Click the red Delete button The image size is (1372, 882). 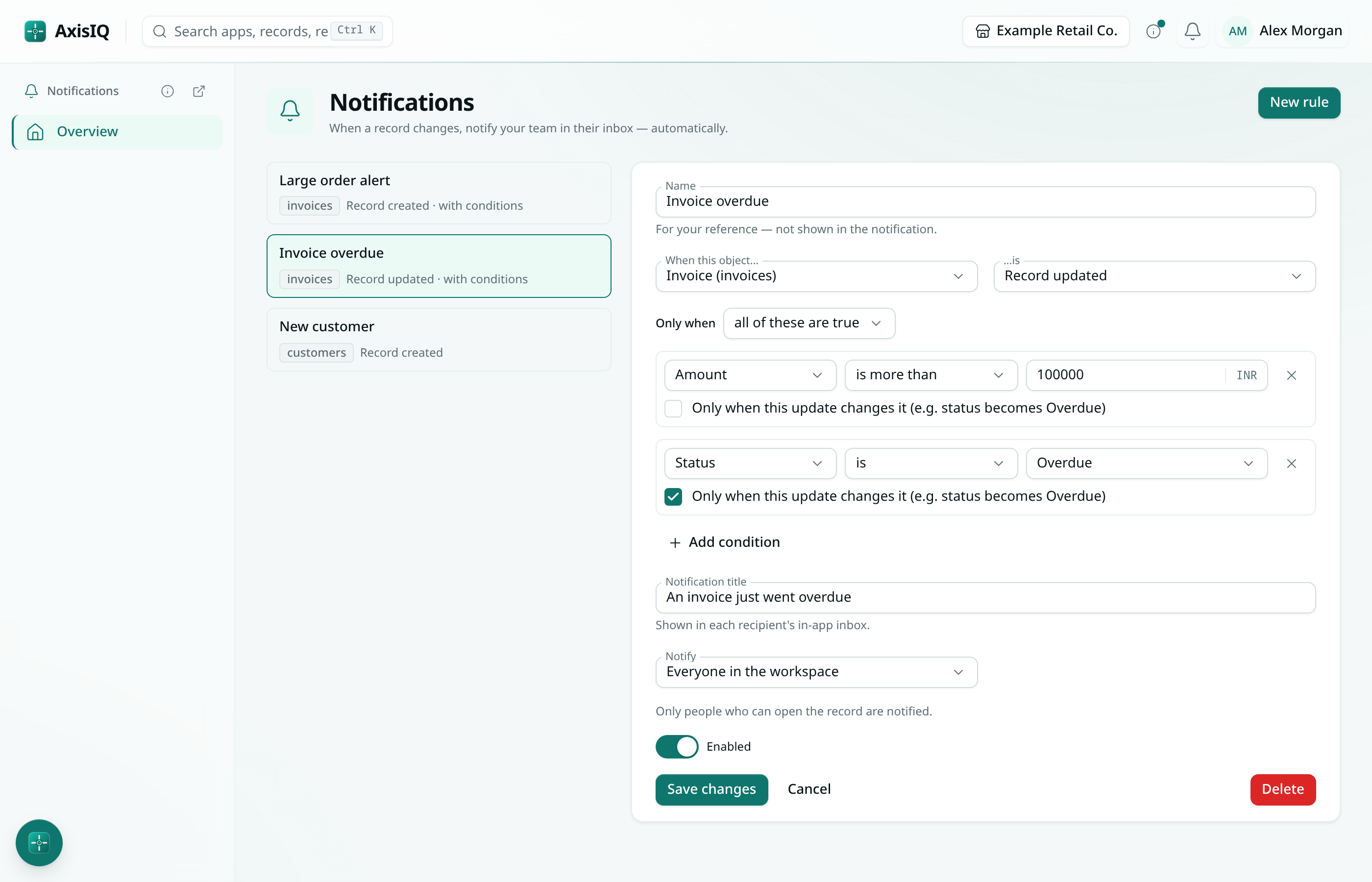1283,789
